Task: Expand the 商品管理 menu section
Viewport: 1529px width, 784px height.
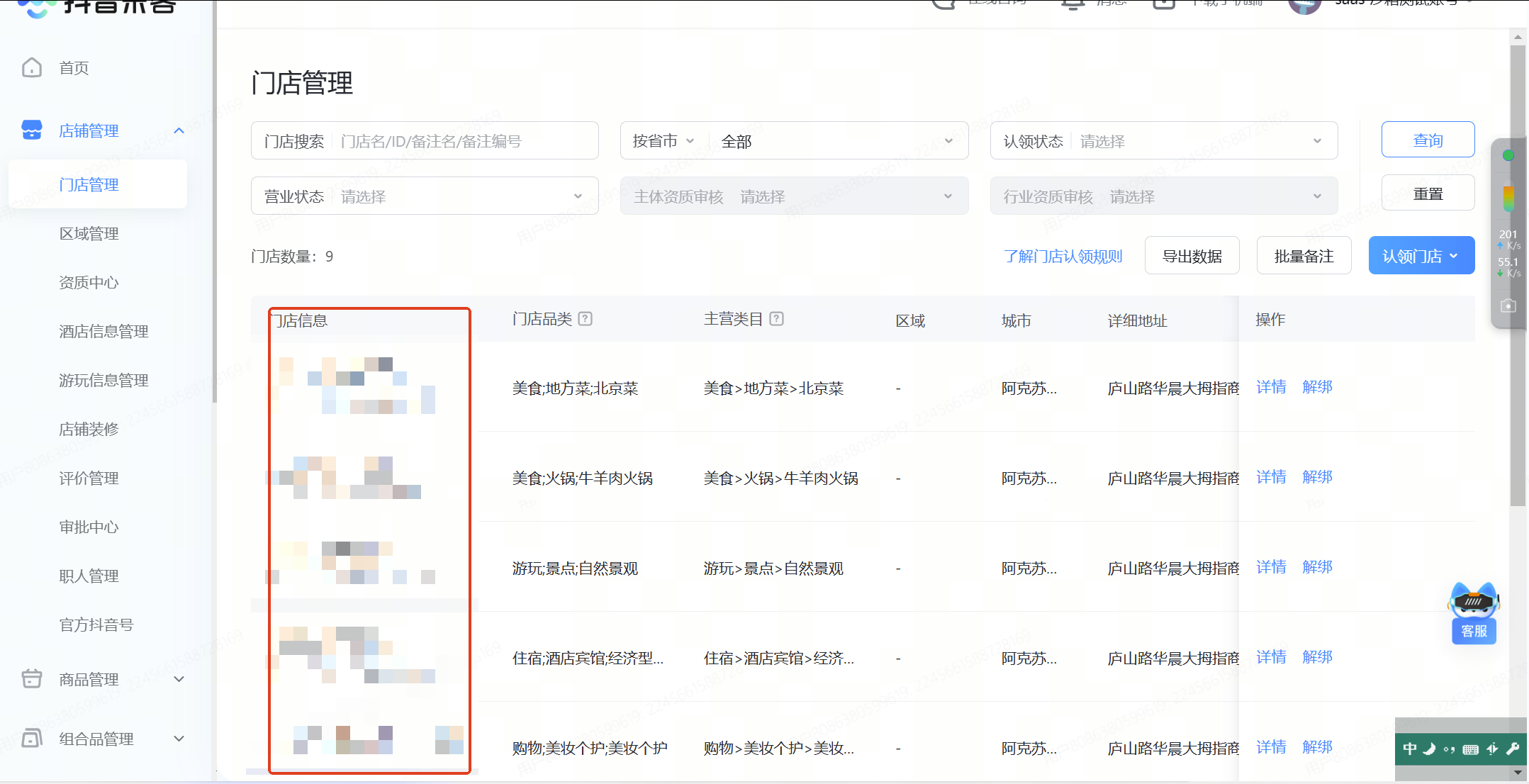Action: click(179, 679)
